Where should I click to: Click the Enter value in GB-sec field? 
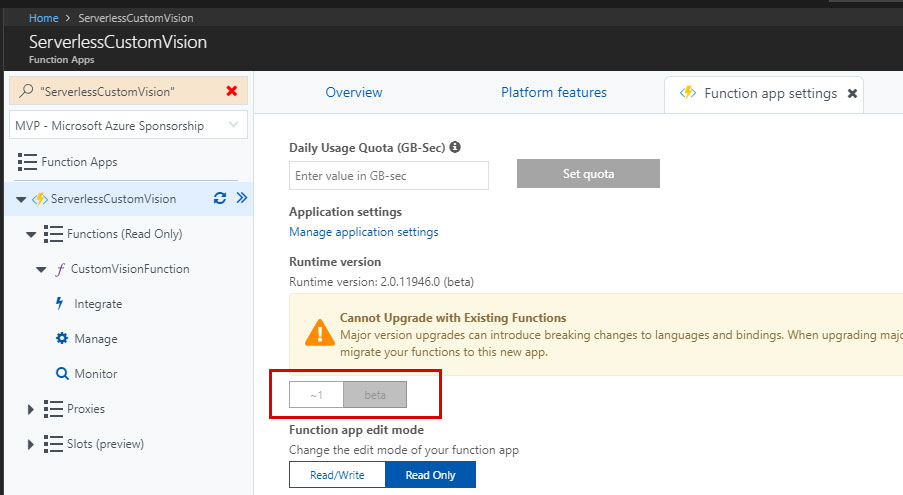point(389,176)
